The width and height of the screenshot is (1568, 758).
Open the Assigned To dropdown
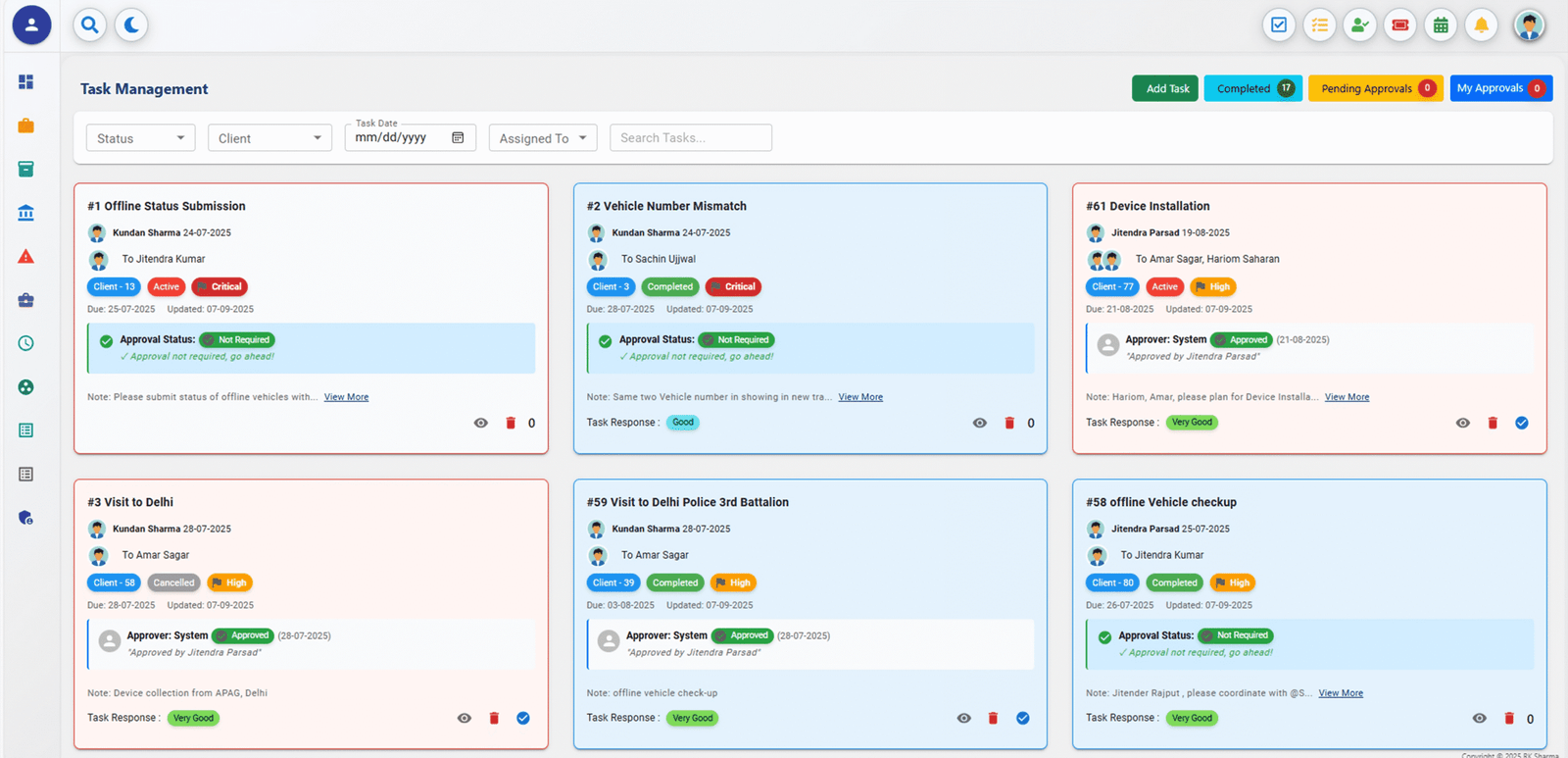[543, 138]
